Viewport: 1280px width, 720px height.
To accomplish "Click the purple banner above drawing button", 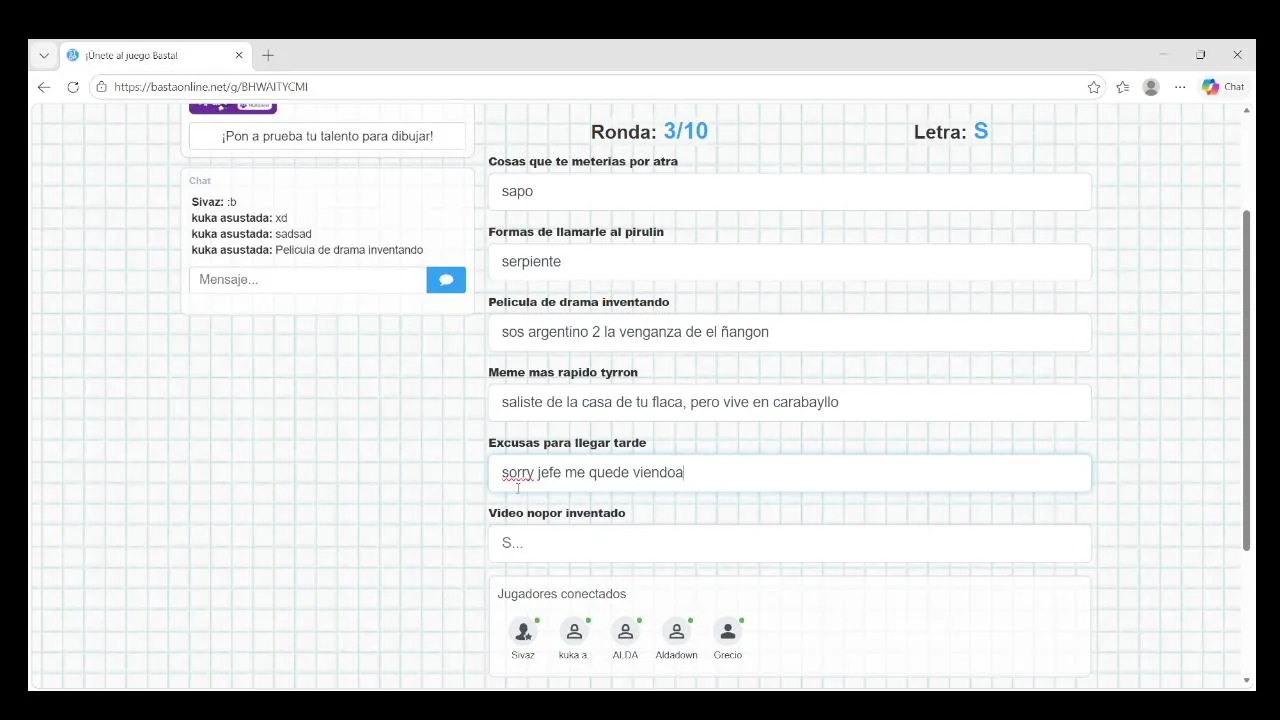I will [233, 108].
